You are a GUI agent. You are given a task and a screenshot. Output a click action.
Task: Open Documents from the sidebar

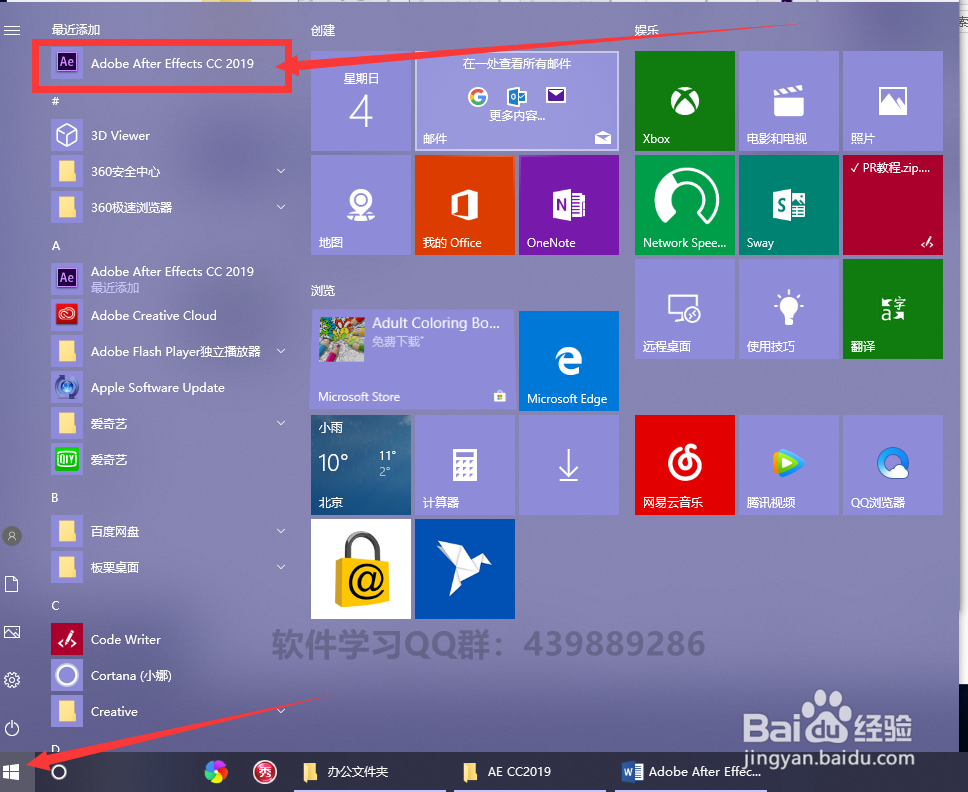point(12,584)
